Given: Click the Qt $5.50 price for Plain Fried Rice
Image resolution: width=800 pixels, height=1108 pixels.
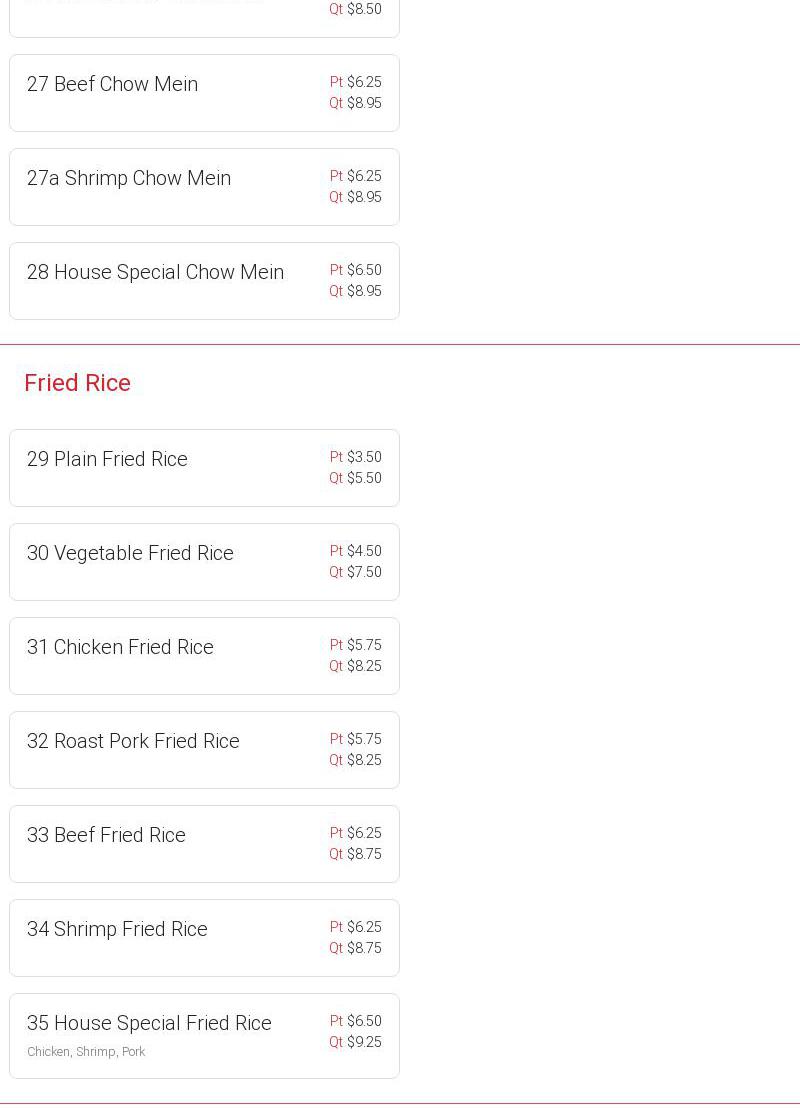Looking at the screenshot, I should point(356,478).
